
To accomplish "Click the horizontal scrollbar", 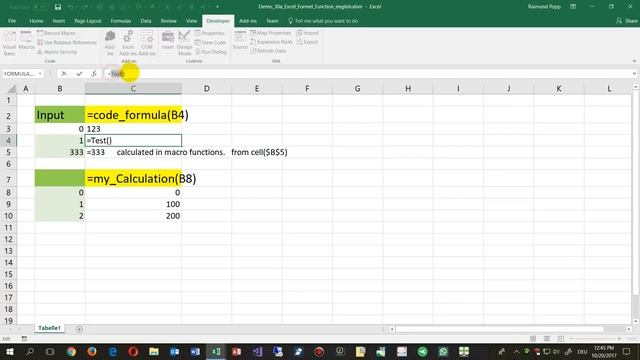I will pos(500,329).
